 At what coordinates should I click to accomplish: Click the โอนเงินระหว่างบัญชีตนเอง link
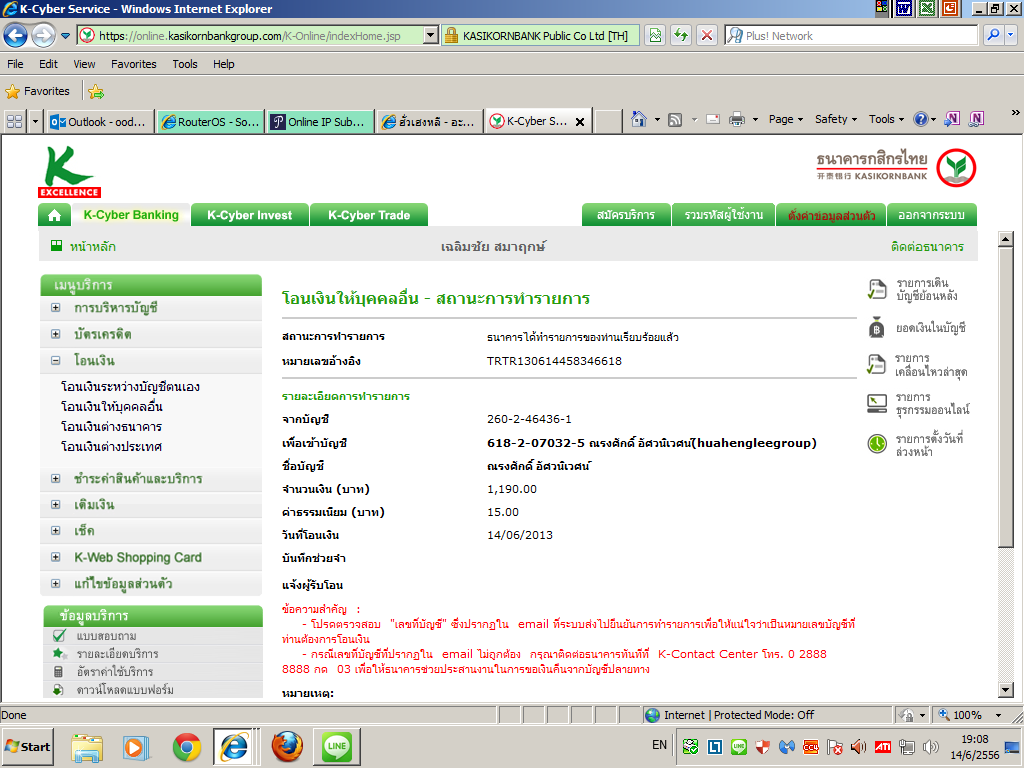click(x=130, y=387)
